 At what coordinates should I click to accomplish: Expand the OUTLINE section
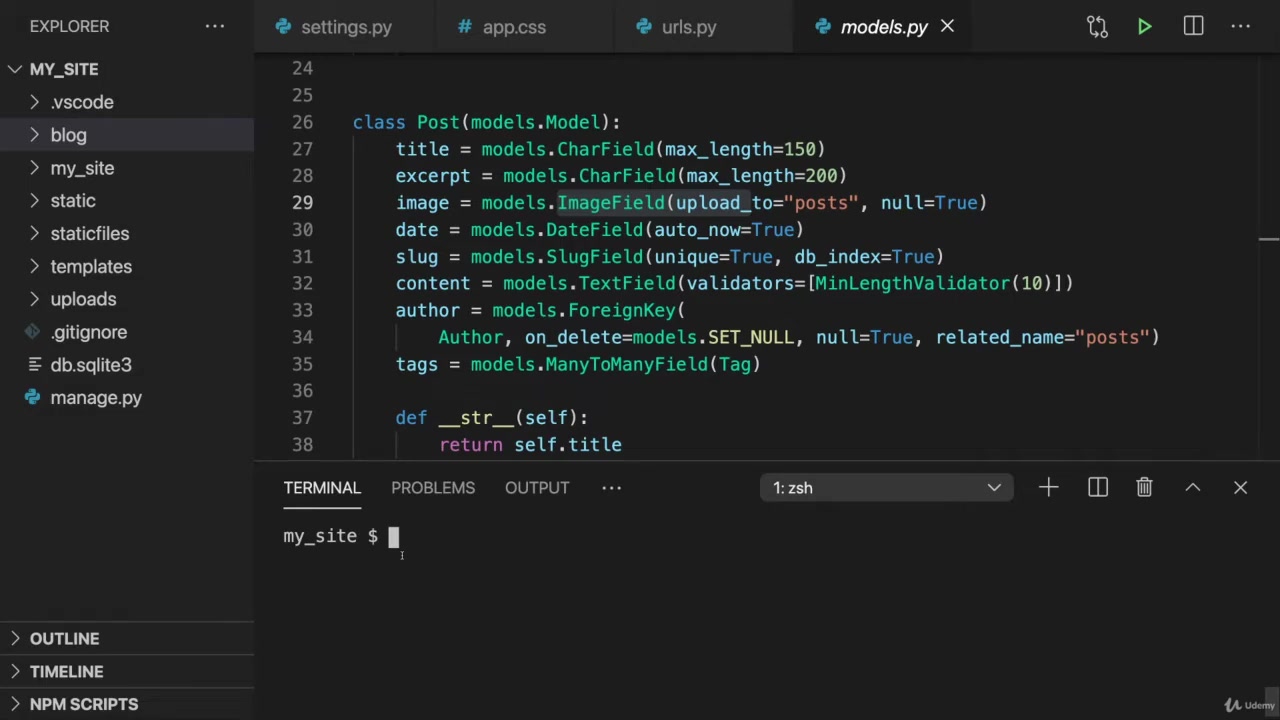[64, 639]
